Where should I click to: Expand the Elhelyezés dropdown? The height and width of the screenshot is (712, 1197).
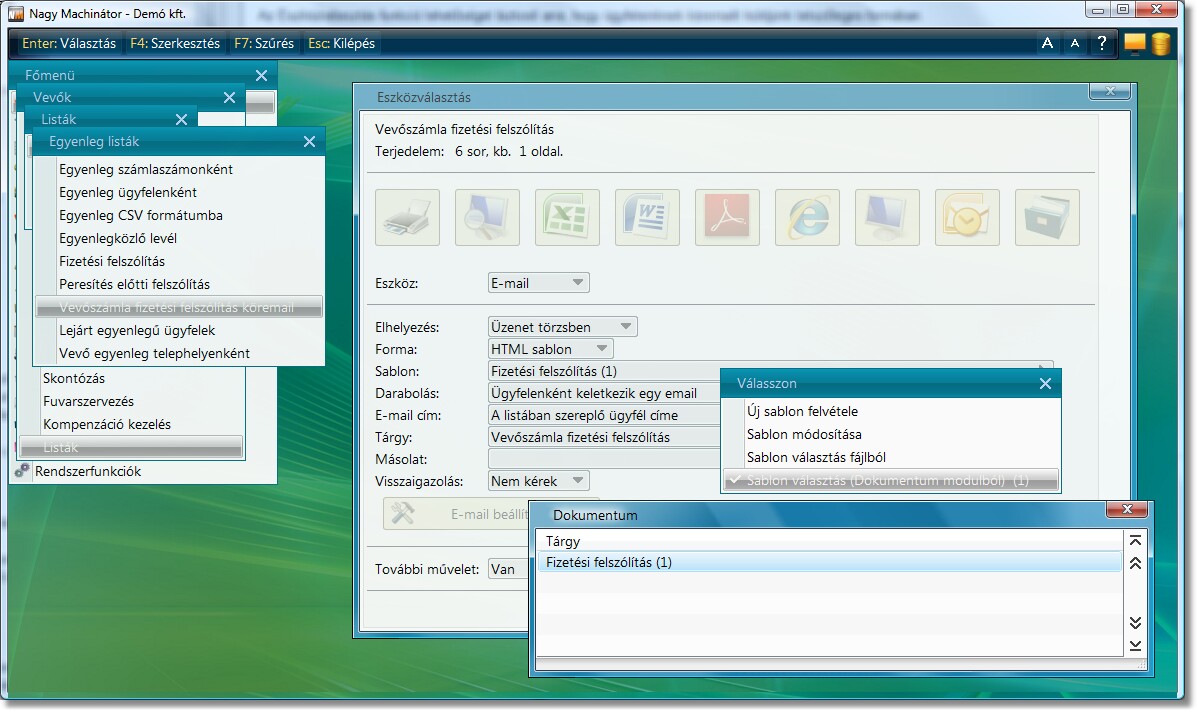coord(562,327)
